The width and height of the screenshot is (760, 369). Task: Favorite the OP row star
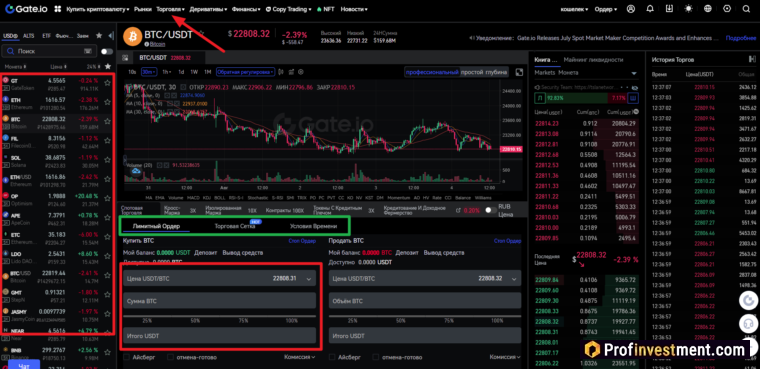pyautogui.click(x=108, y=199)
